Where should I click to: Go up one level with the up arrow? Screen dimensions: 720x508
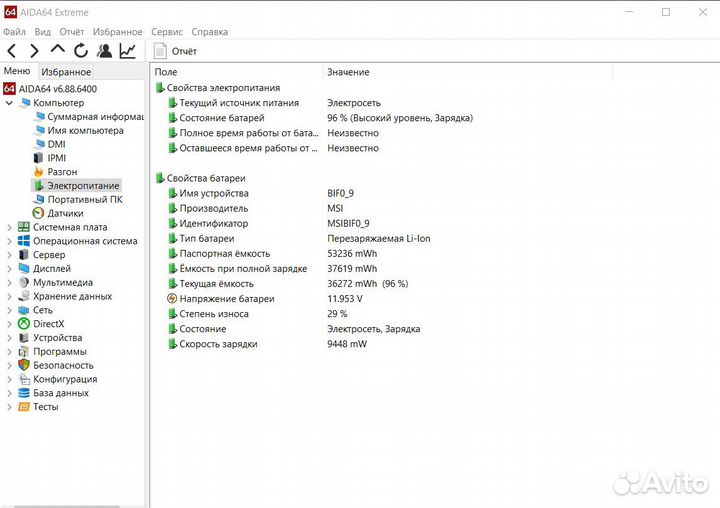(x=58, y=49)
